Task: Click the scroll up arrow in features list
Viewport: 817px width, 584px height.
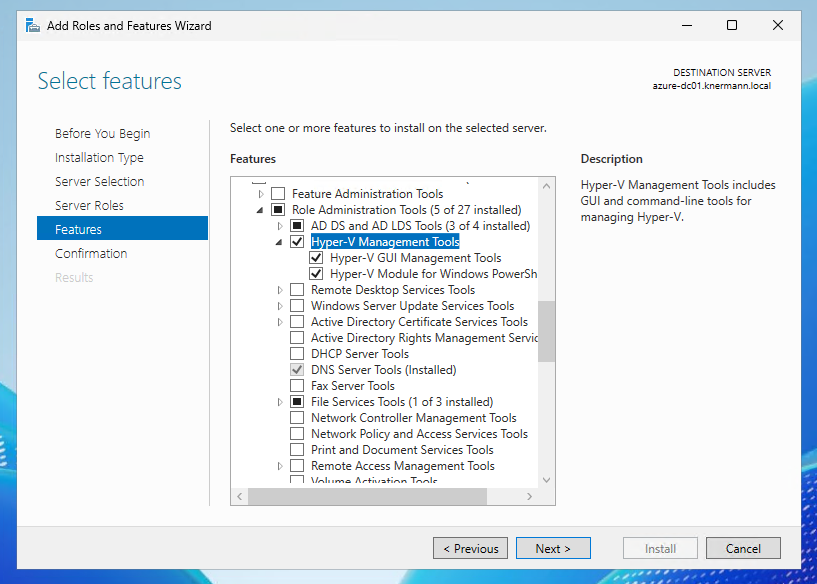Action: (546, 186)
